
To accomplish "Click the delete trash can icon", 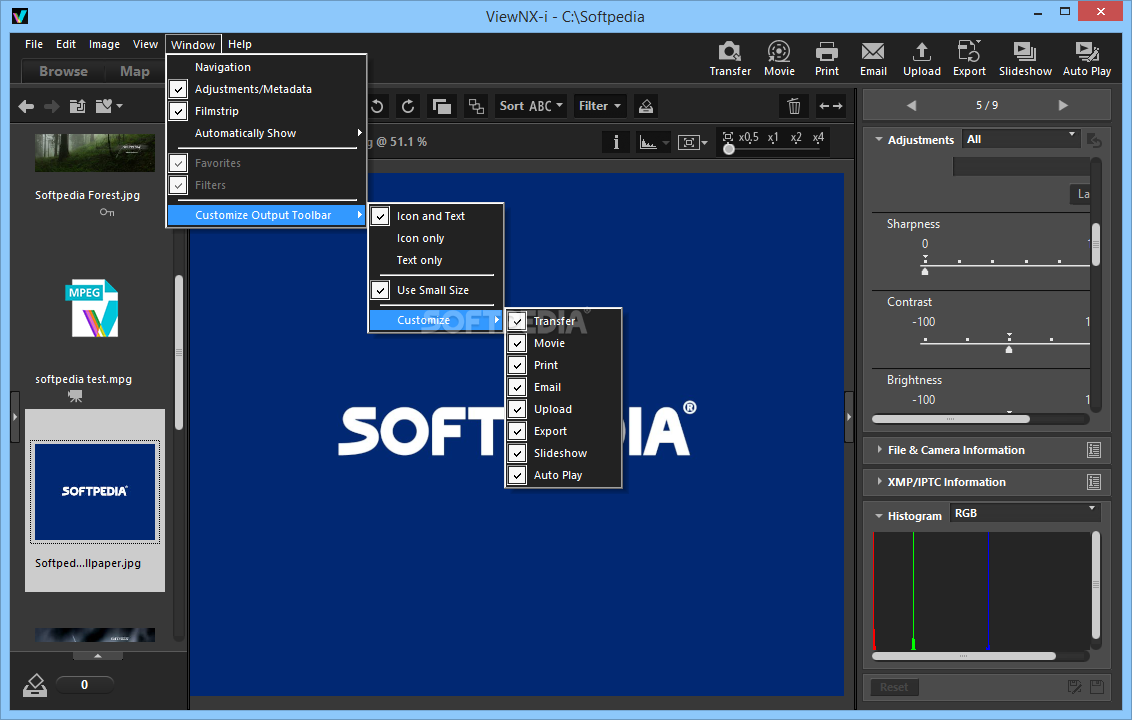I will point(794,106).
